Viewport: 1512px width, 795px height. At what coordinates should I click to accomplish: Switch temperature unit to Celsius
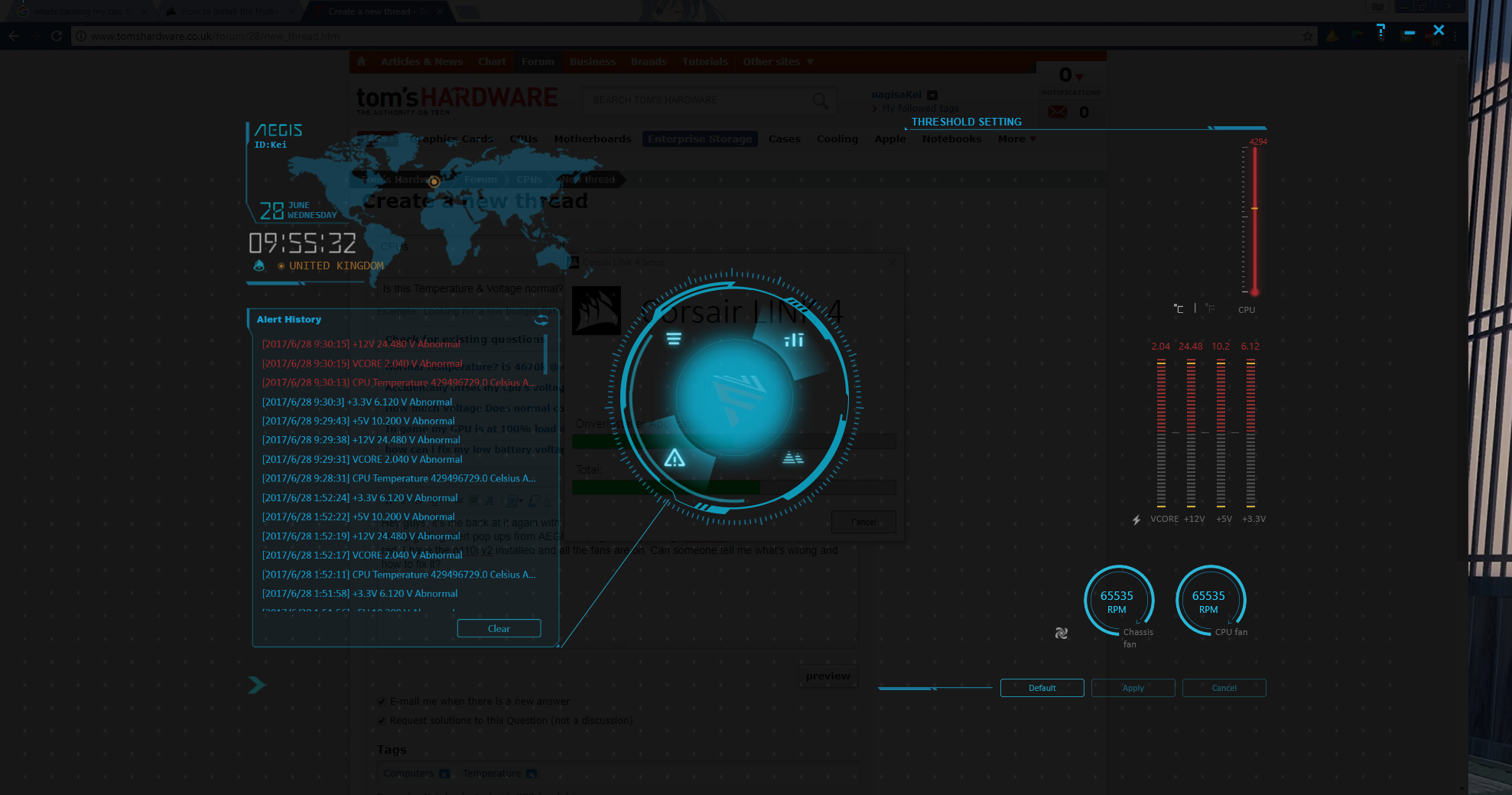1179,309
